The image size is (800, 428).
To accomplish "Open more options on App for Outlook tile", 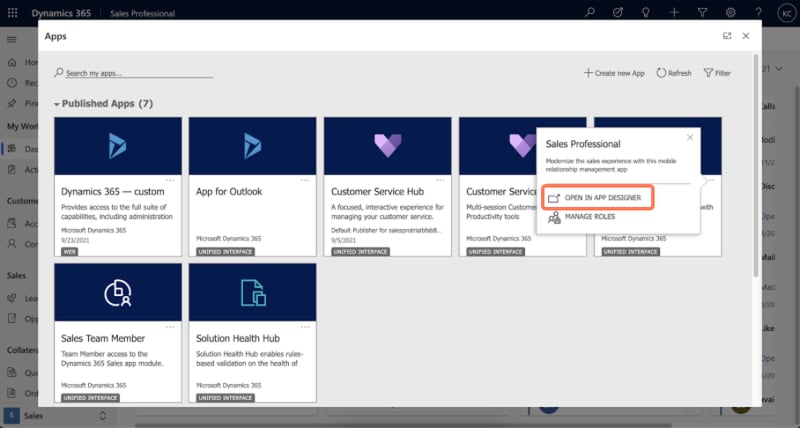I will [305, 180].
